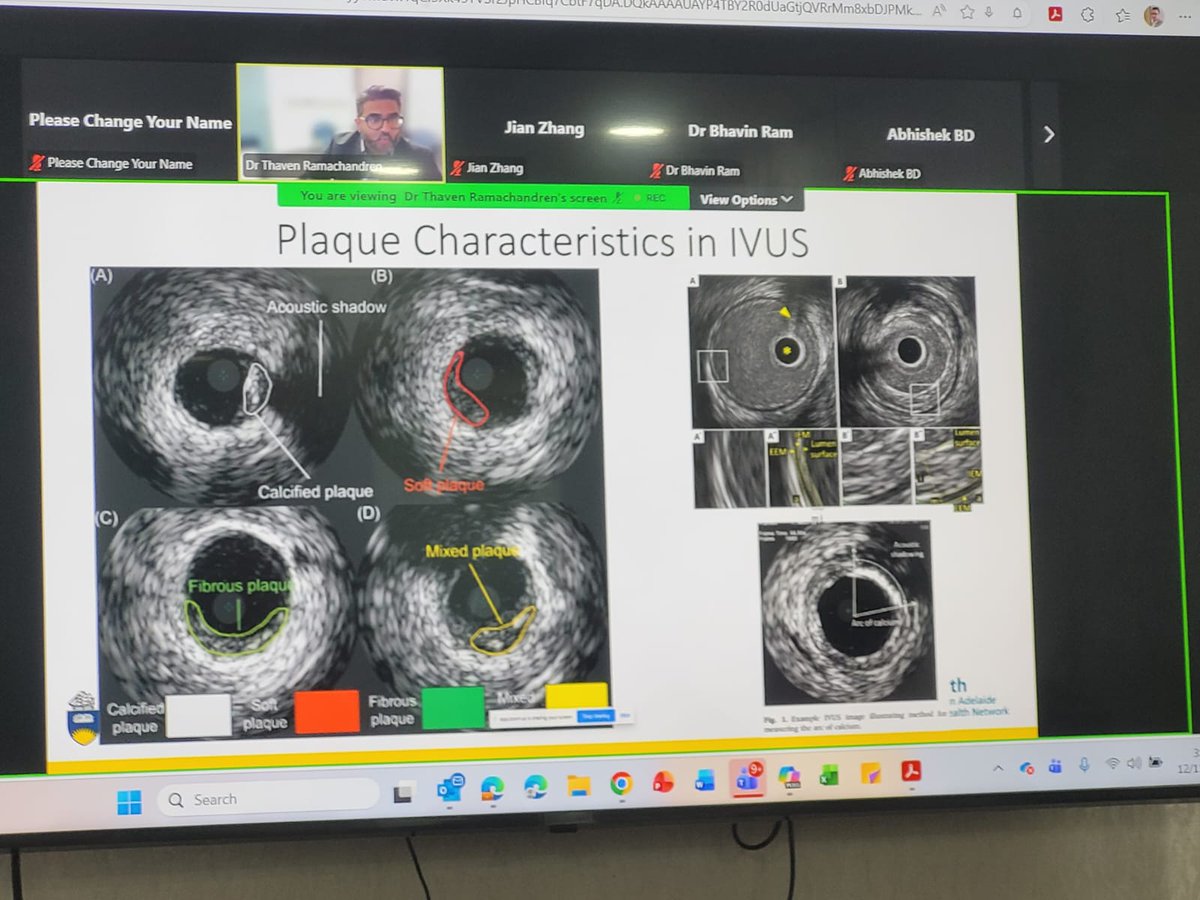Click the yellow 'Mixed plaque' label
Screen dimensions: 1200x900
(471, 551)
